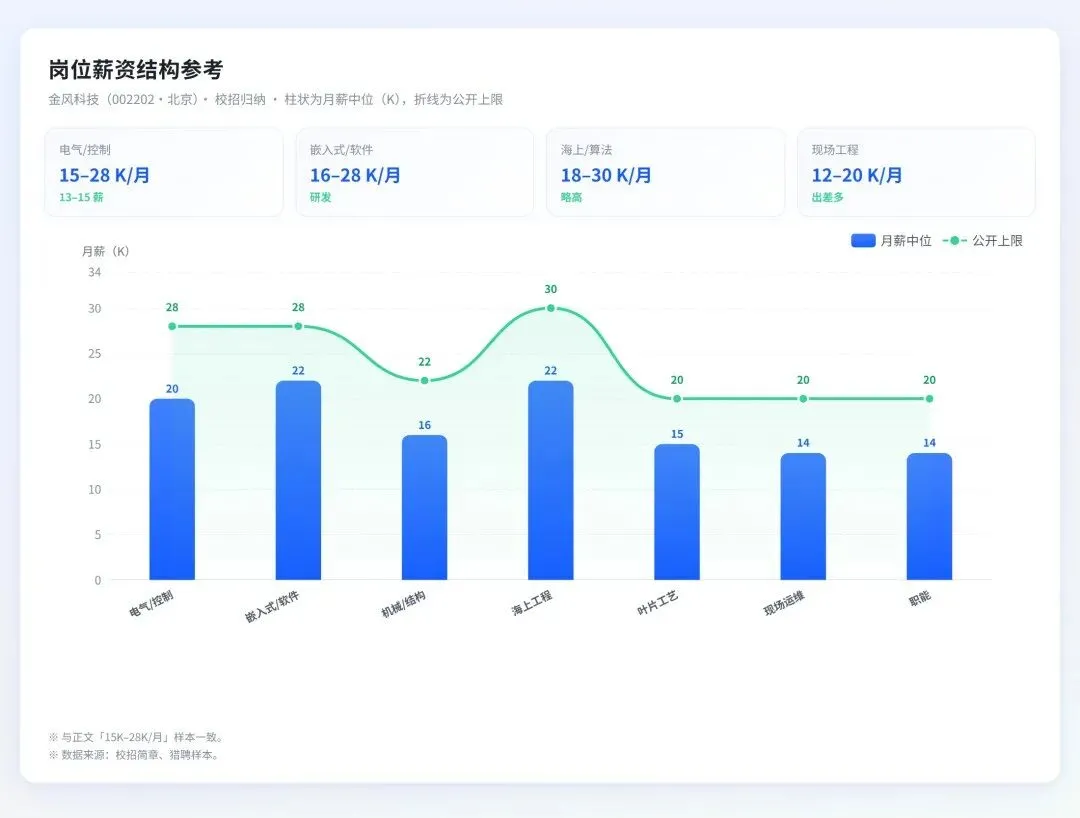1080x818 pixels.
Task: Click the 机械/结构 x-axis label
Action: pyautogui.click(x=403, y=604)
